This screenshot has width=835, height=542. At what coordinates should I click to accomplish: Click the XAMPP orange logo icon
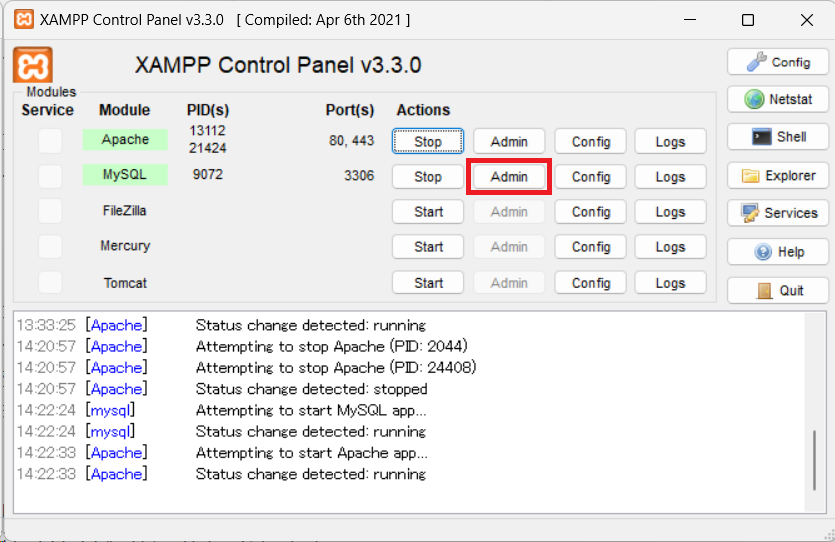click(33, 65)
